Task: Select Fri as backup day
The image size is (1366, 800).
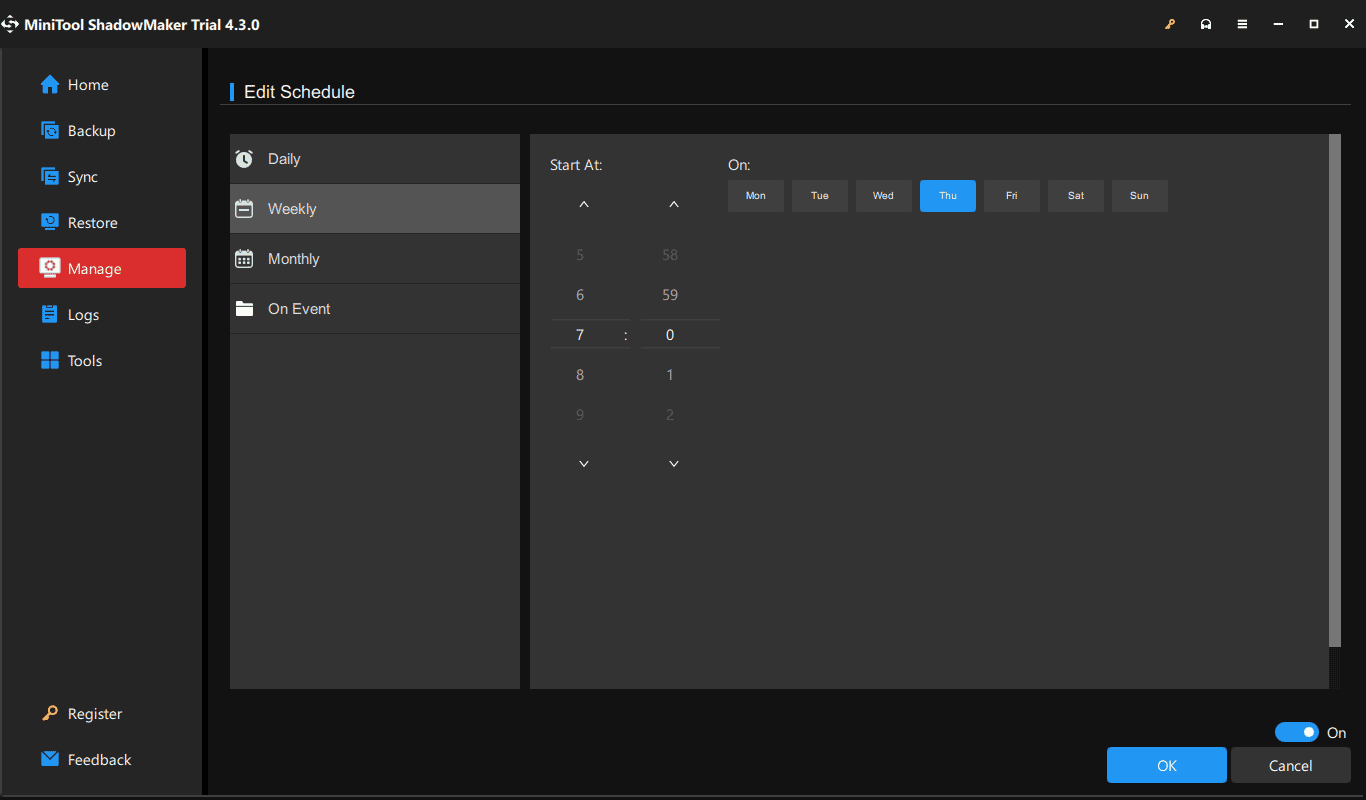Action: pyautogui.click(x=1012, y=196)
